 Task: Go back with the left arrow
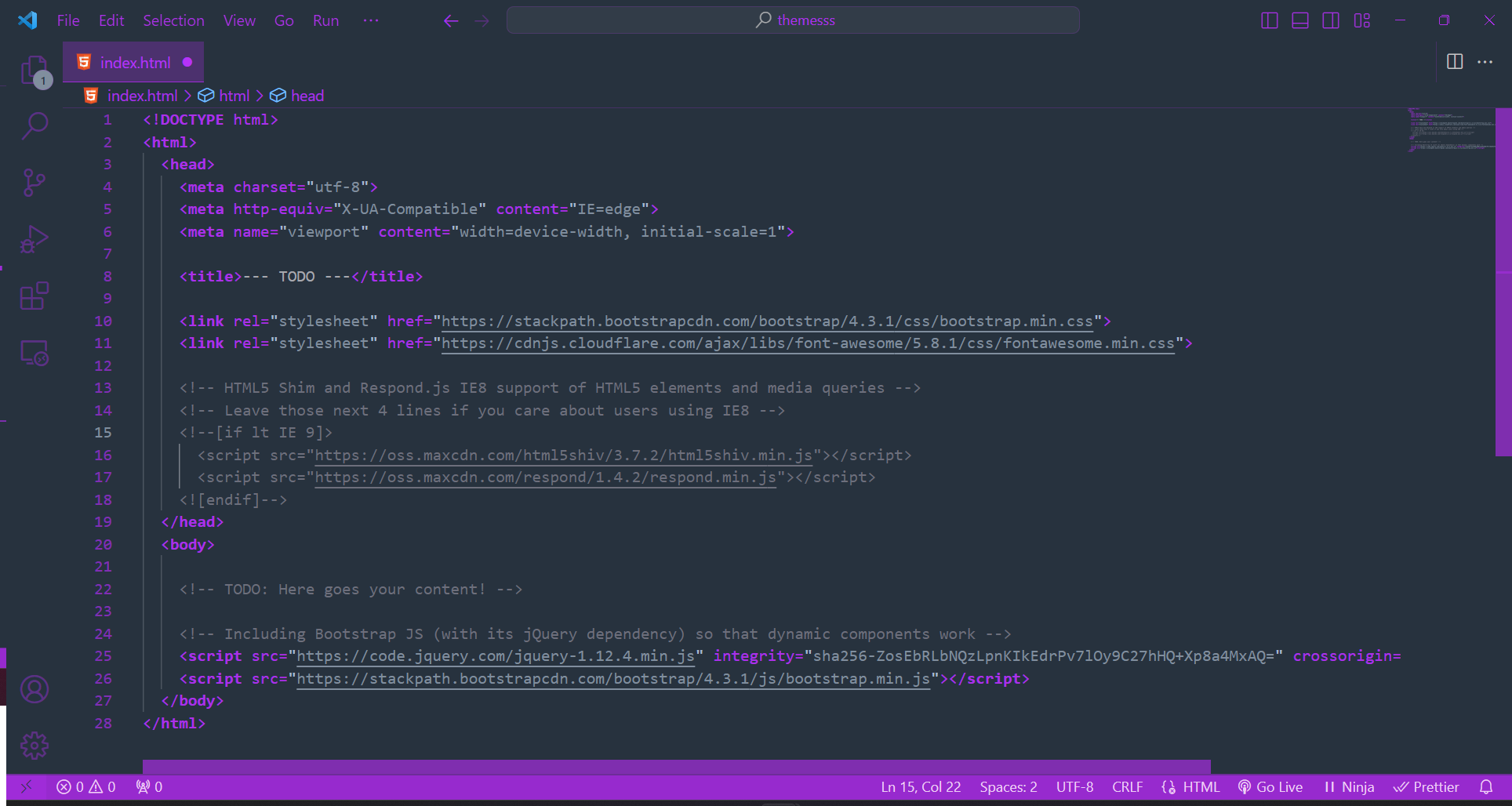451,20
